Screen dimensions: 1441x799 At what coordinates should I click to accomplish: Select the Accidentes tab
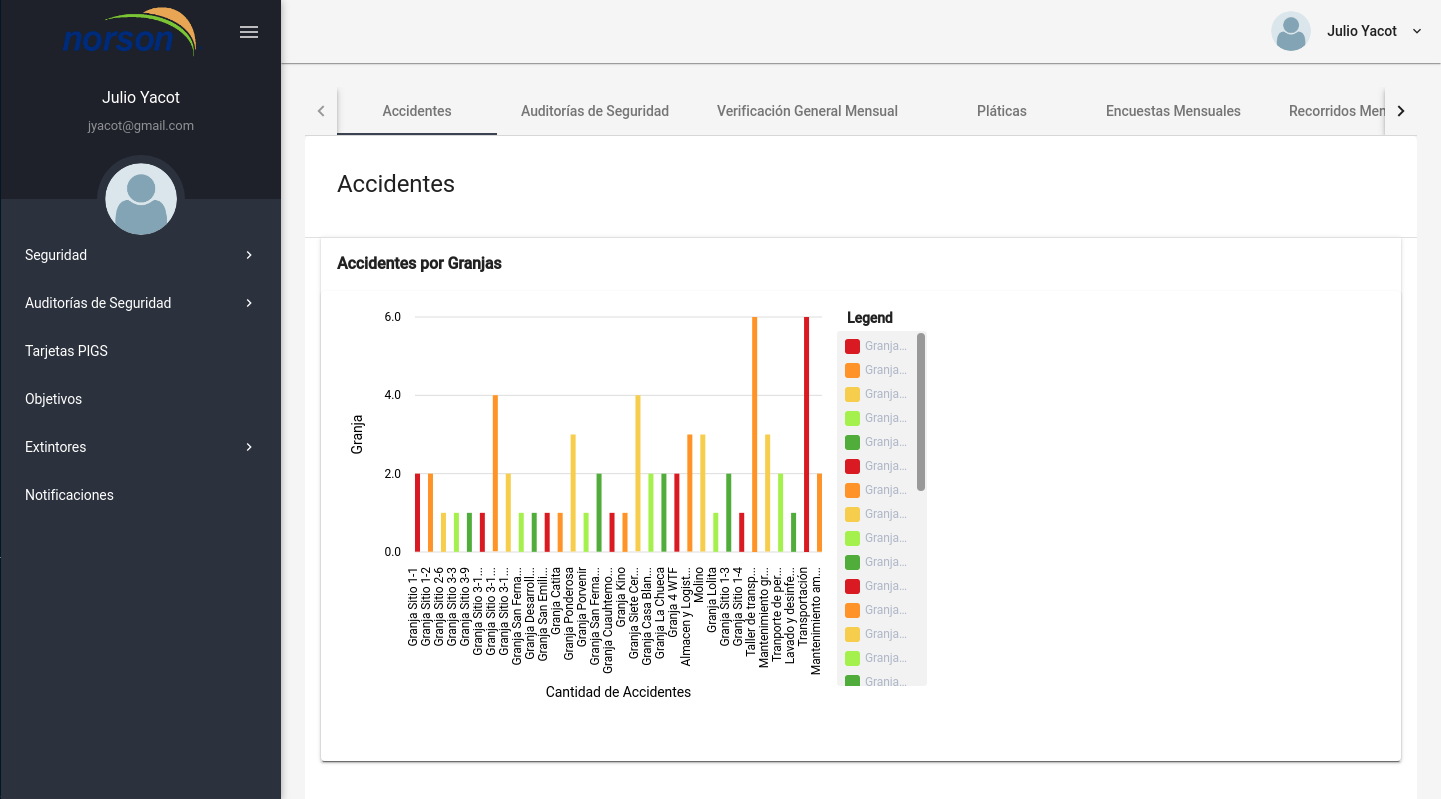coord(417,111)
